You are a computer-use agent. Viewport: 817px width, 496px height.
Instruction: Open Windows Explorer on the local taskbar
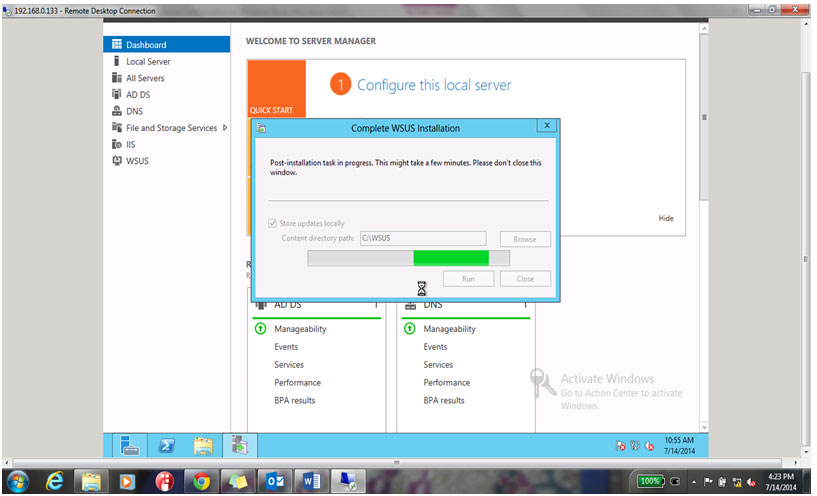coord(91,481)
